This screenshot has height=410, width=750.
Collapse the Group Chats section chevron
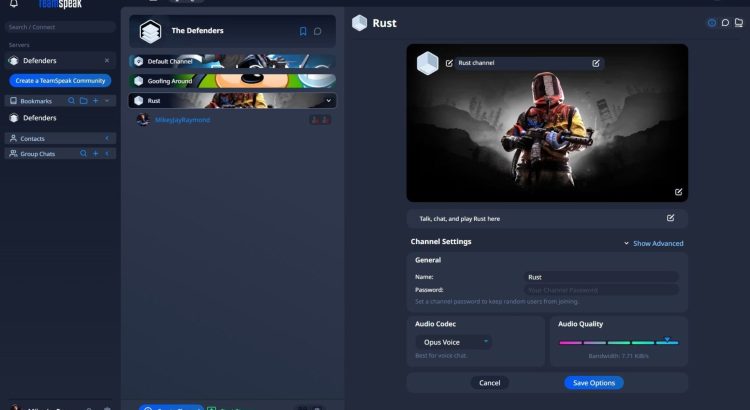click(x=107, y=154)
